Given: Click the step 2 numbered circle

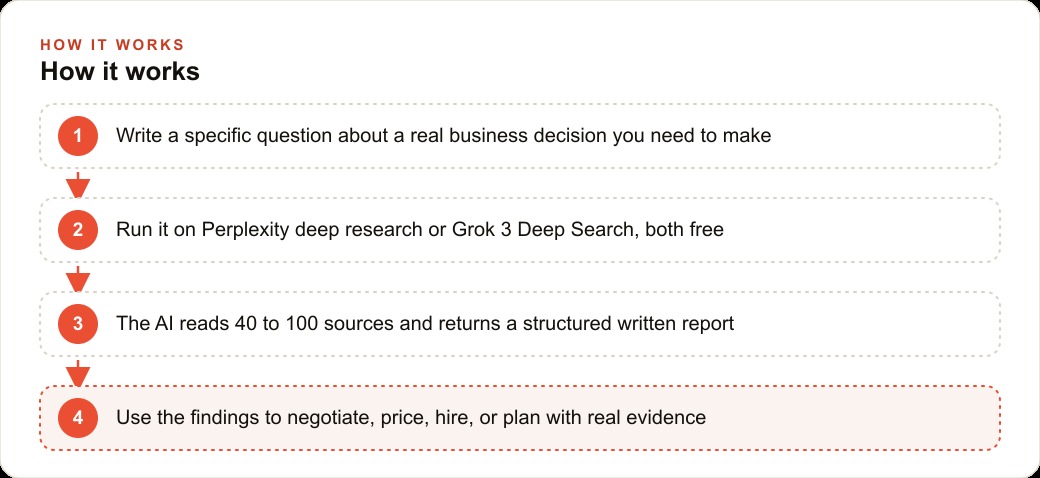Looking at the screenshot, I should (x=78, y=230).
